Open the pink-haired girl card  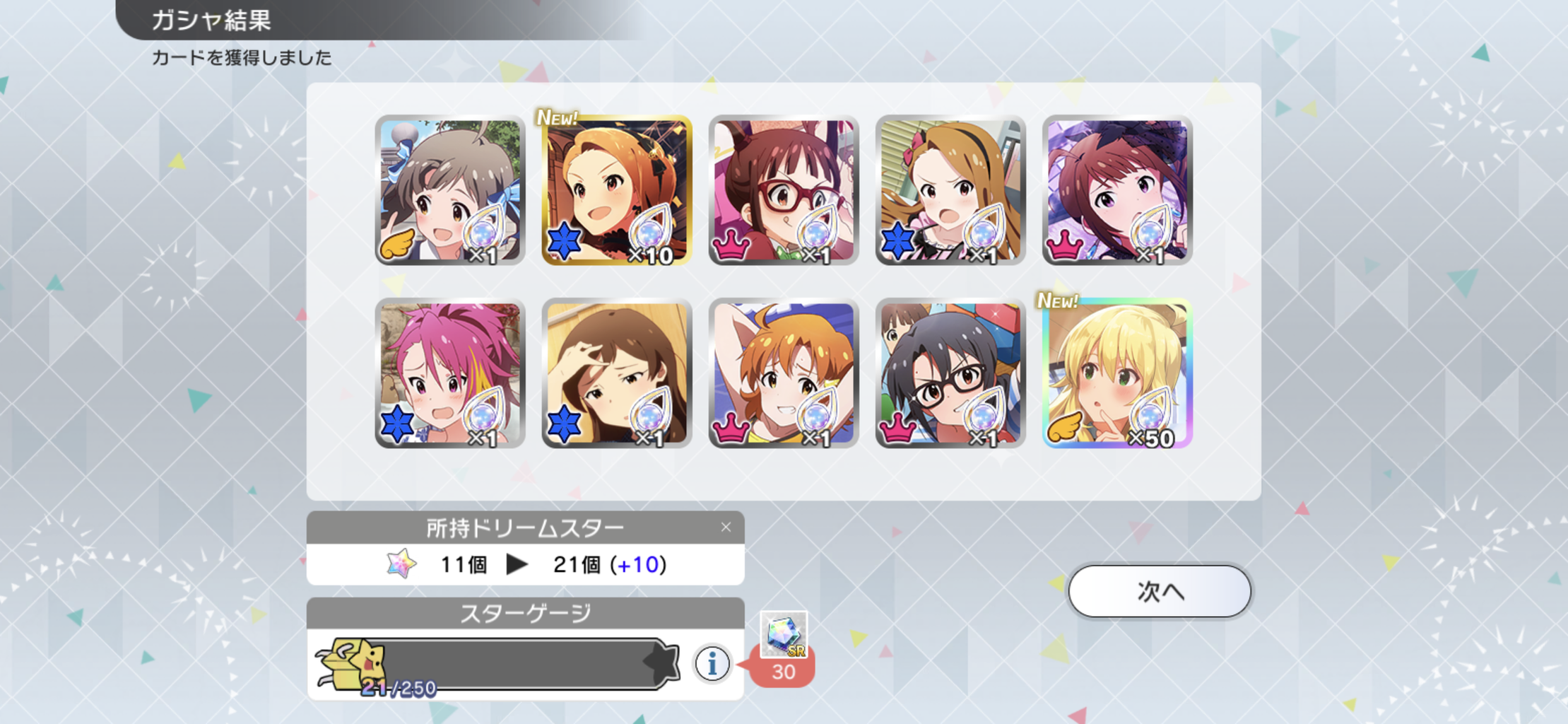(450, 373)
